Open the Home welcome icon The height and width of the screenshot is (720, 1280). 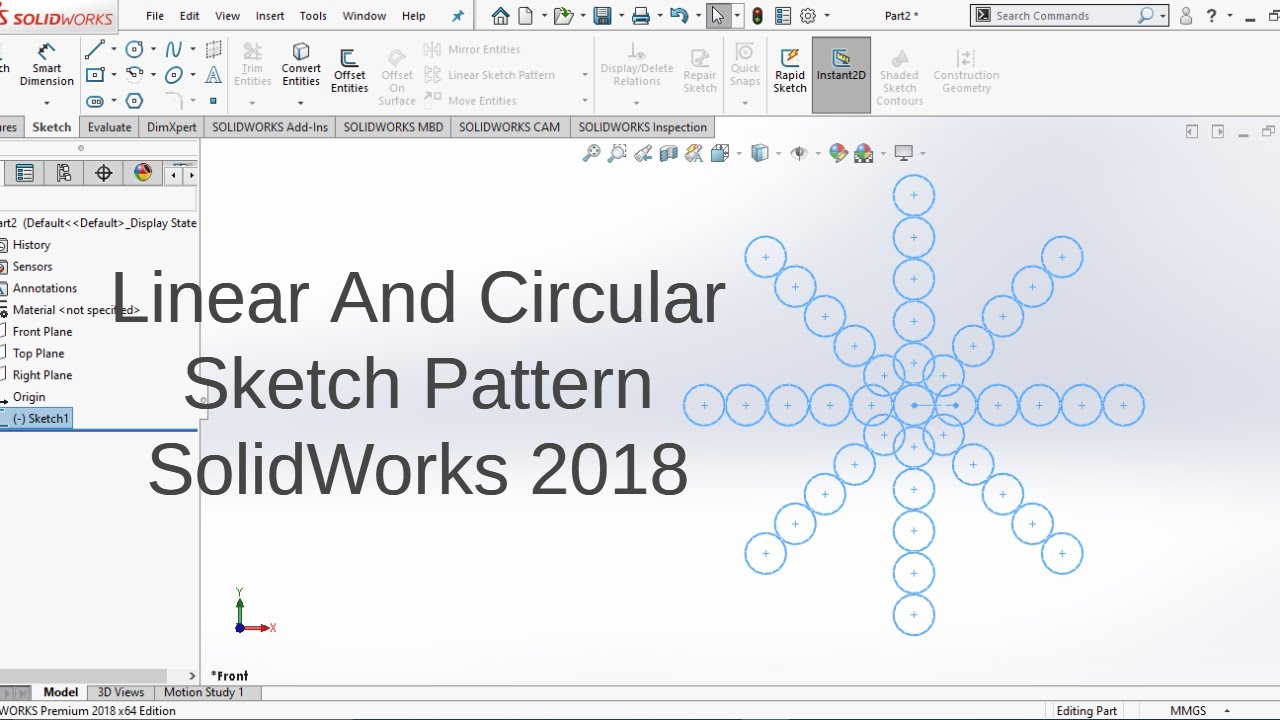[501, 16]
